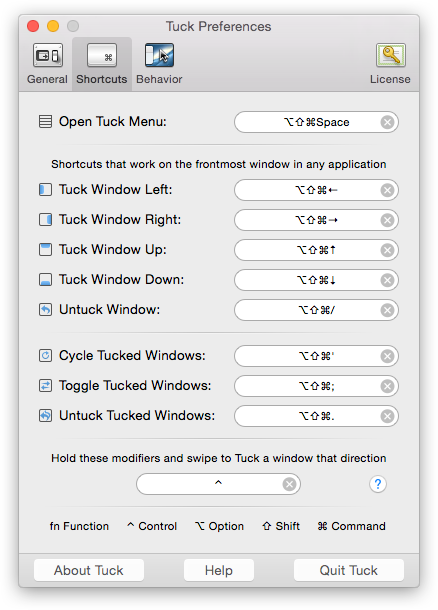The image size is (438, 610).
Task: Clear the Tuck Window Left shortcut
Action: tap(387, 190)
